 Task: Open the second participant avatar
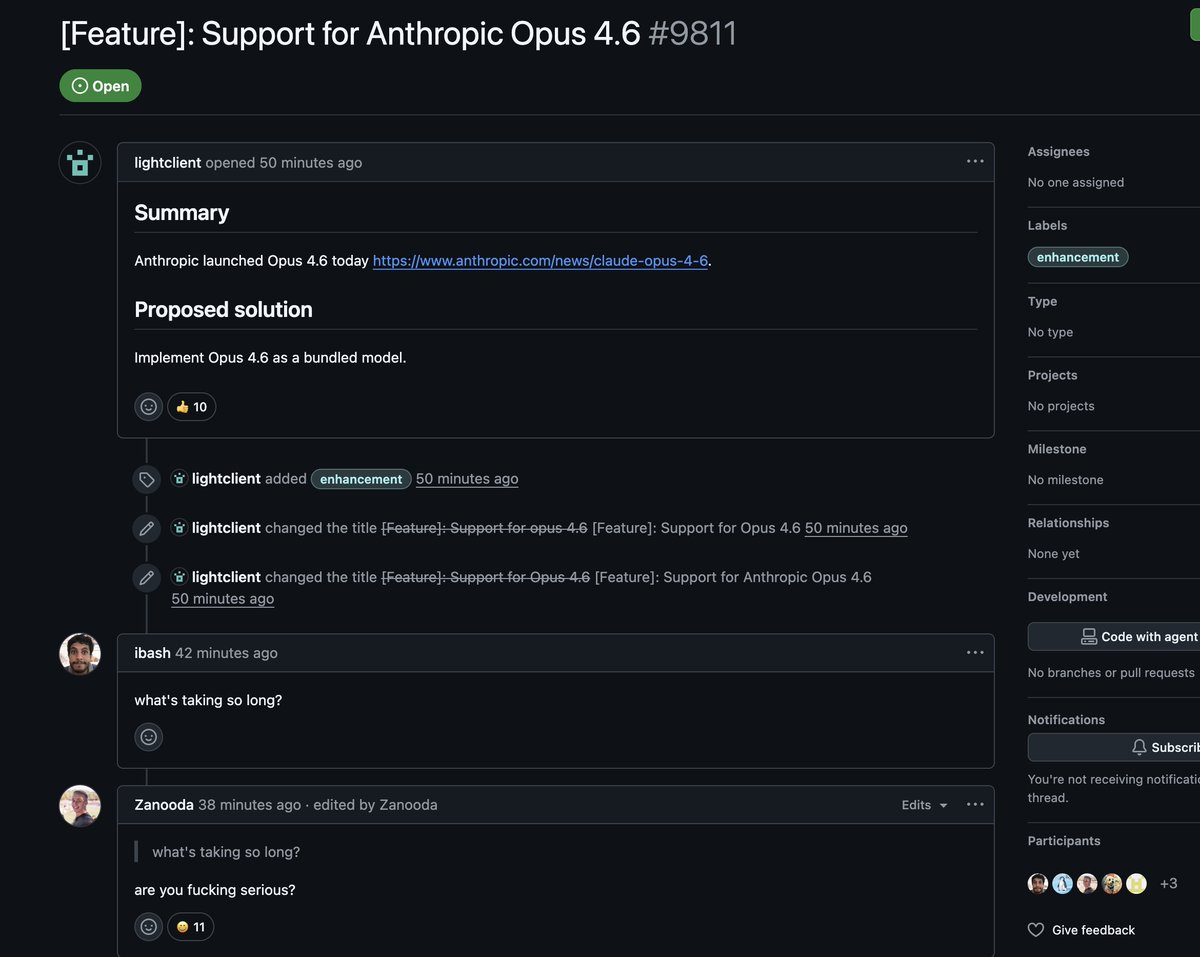click(x=1063, y=884)
